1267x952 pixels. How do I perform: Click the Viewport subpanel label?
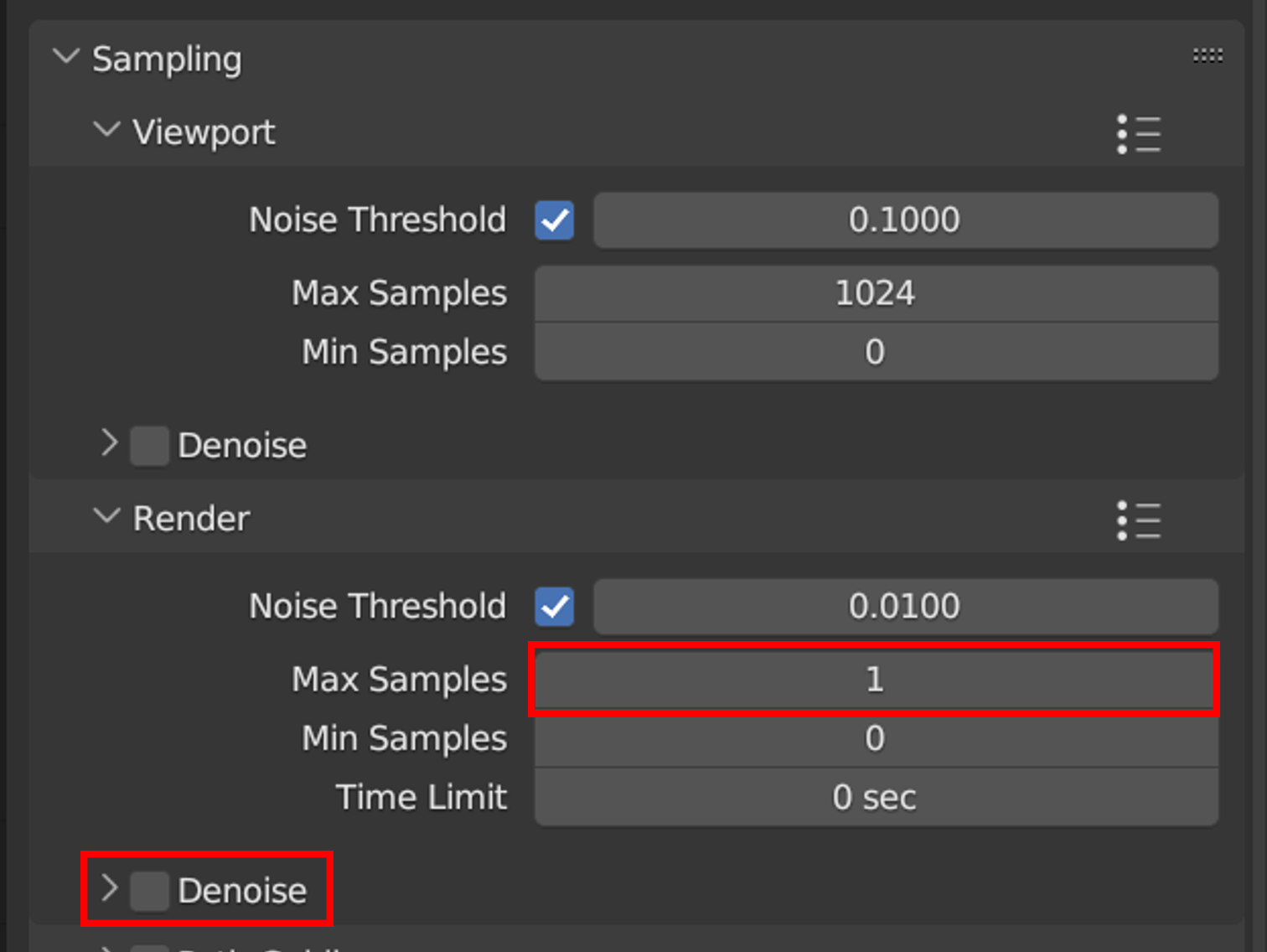pyautogui.click(x=204, y=132)
